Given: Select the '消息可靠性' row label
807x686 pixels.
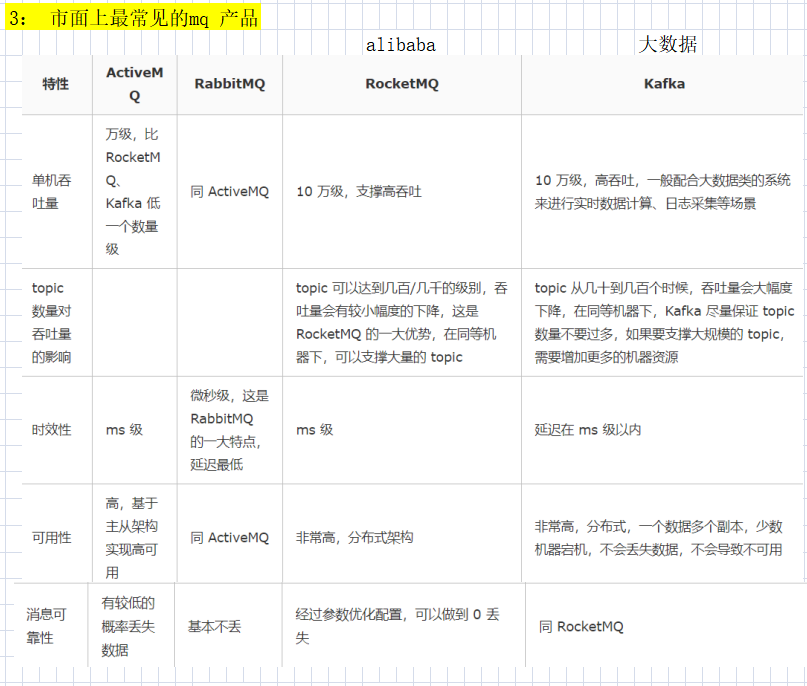Looking at the screenshot, I should (x=46, y=626).
